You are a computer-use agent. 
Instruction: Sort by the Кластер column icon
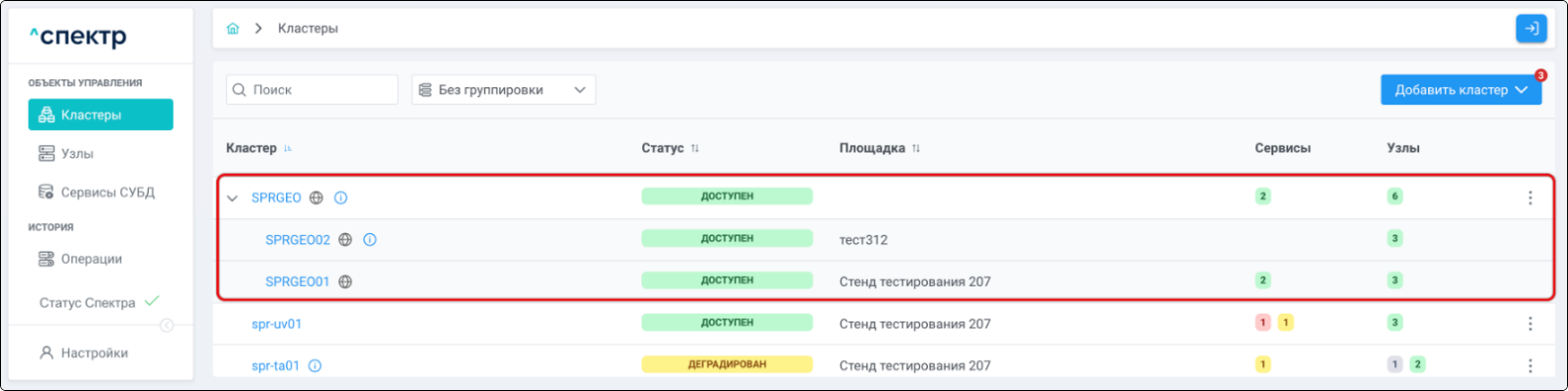point(288,149)
